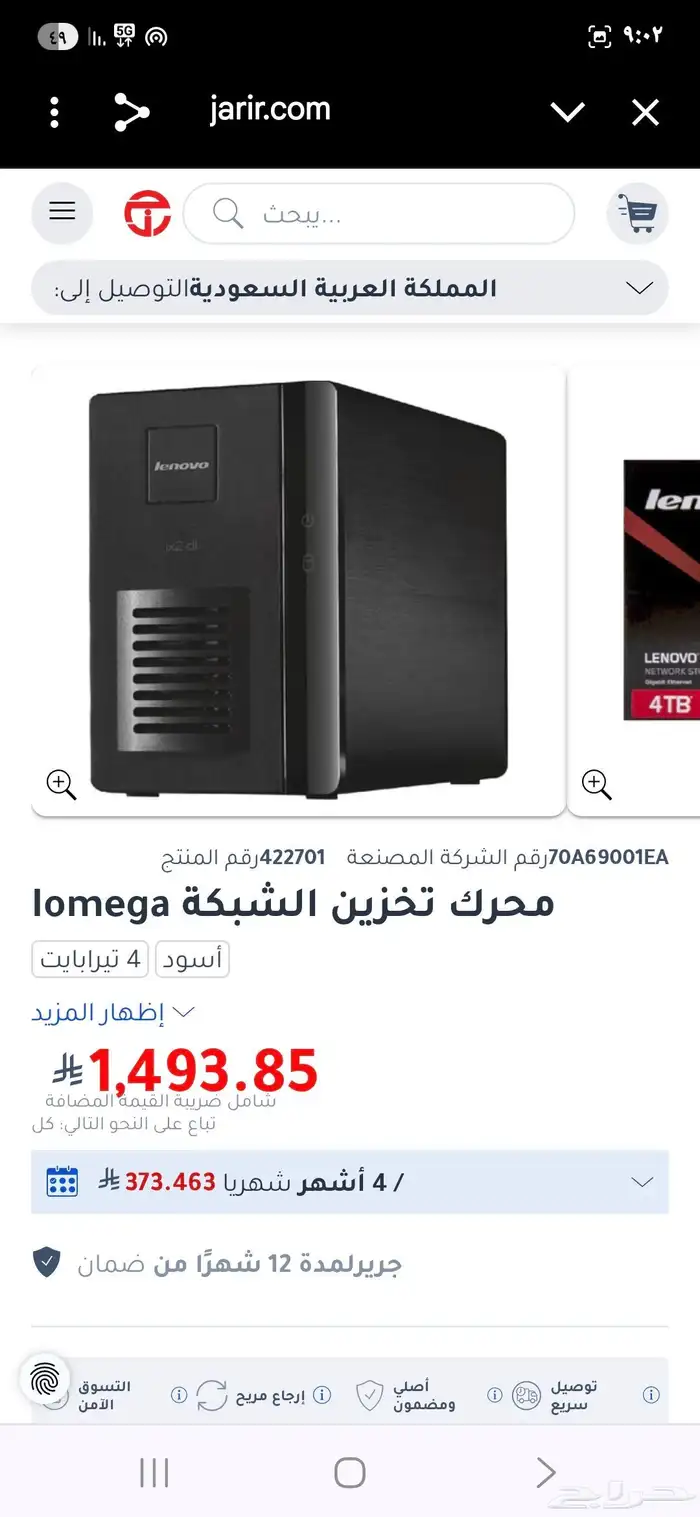The image size is (700, 1517).
Task: Expand the 4-month installment plan row
Action: (x=350, y=1182)
